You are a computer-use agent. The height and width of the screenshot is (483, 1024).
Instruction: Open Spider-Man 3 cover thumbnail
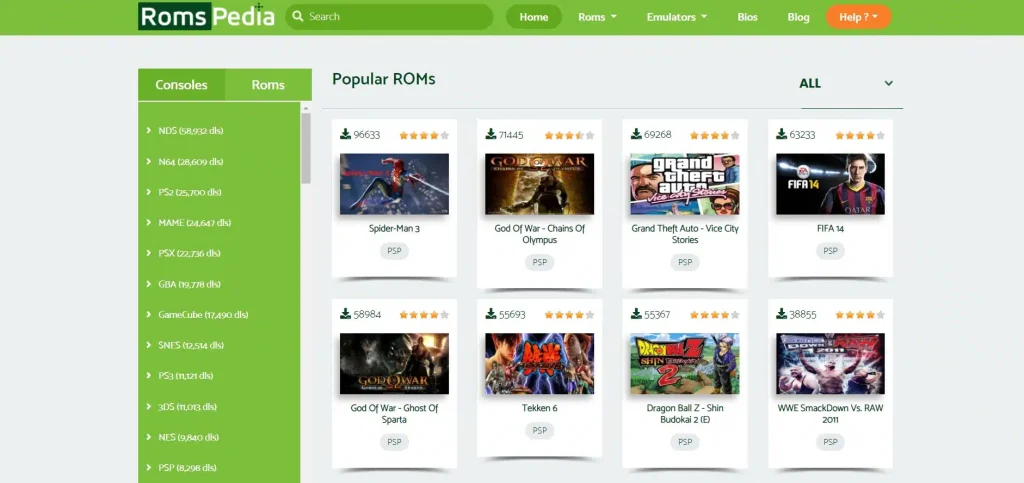coord(394,184)
